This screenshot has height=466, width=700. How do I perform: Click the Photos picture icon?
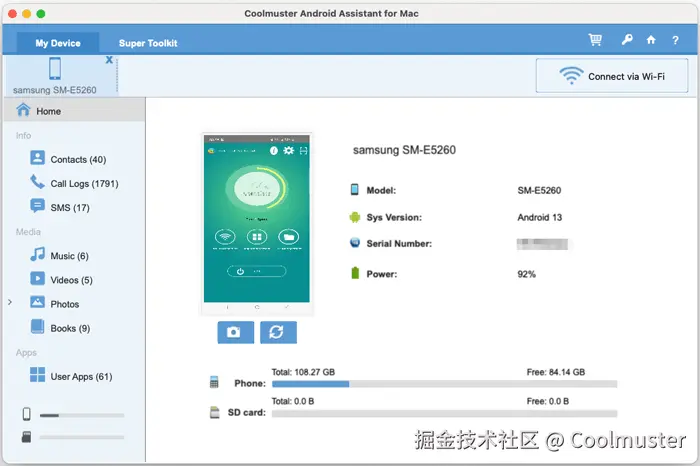(38, 302)
